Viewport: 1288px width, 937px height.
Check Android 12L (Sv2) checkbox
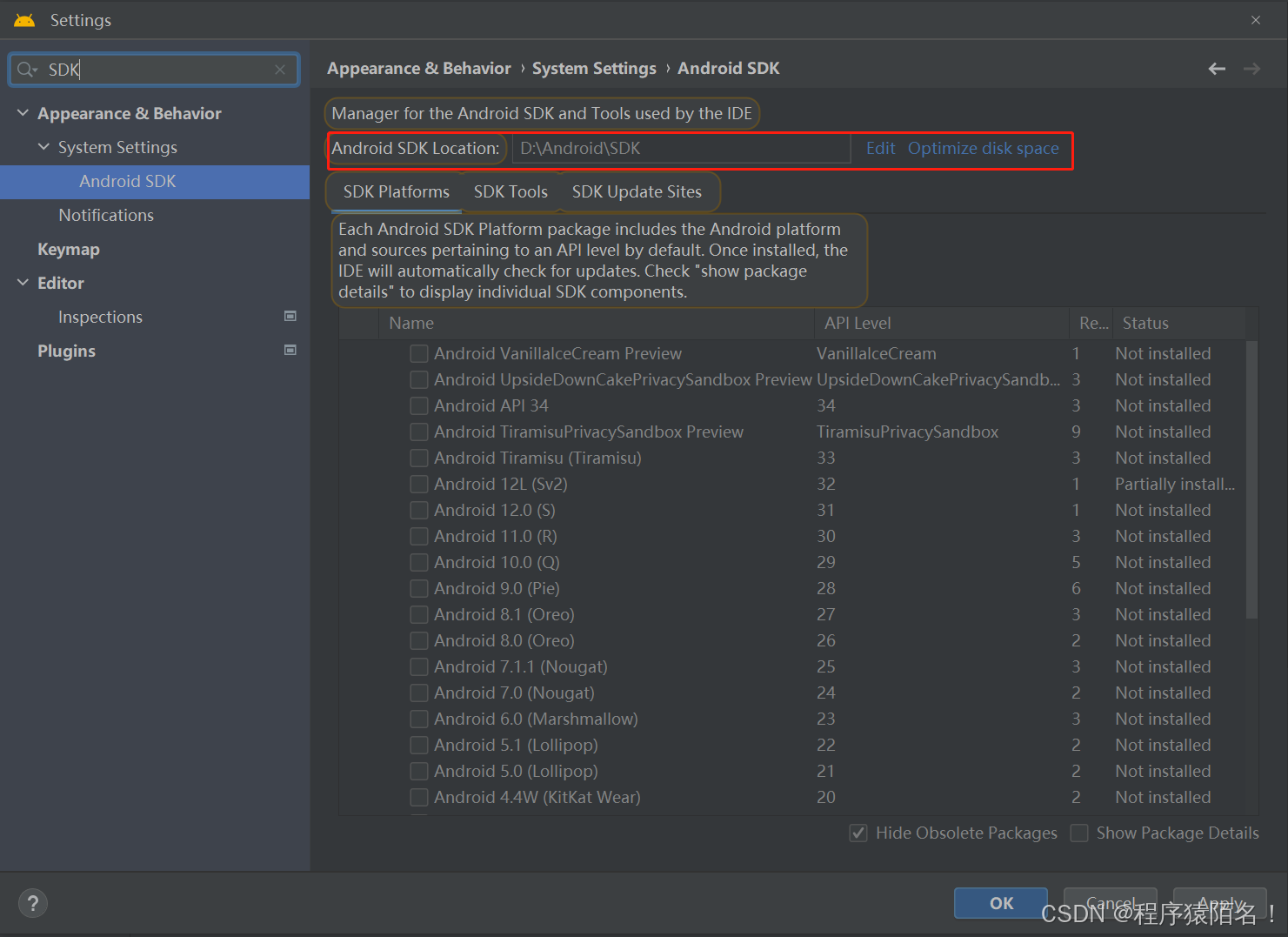pyautogui.click(x=419, y=484)
